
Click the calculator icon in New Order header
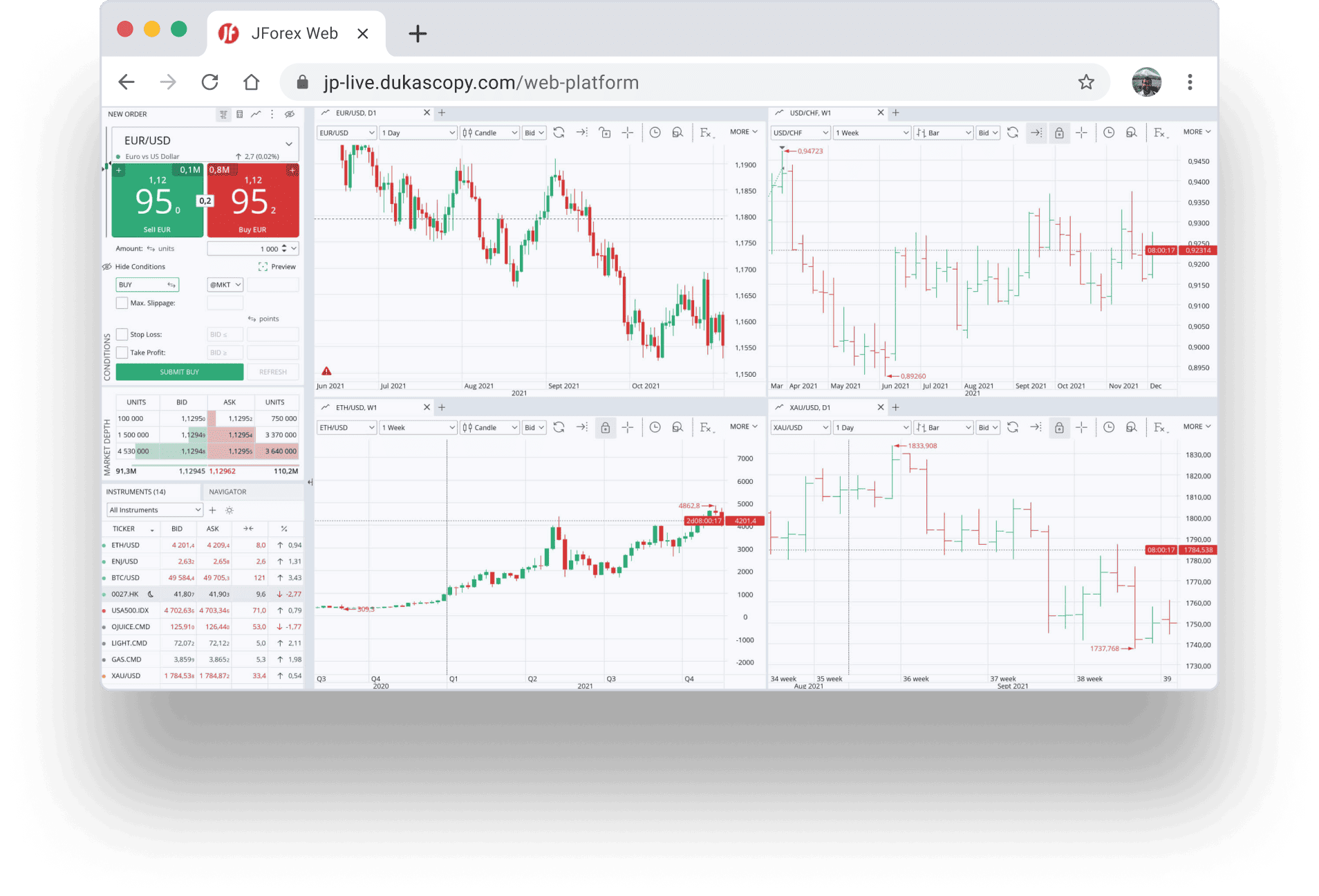coord(239,114)
